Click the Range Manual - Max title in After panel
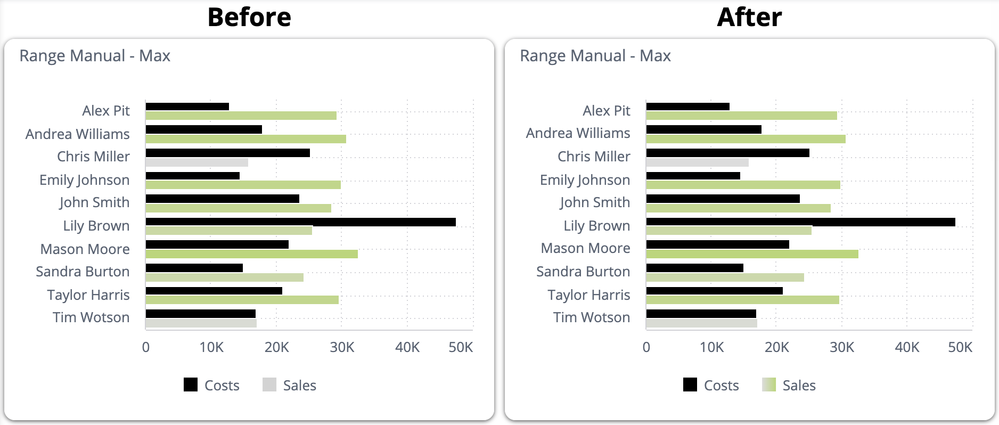Screen dimensions: 999x425 [x=595, y=56]
